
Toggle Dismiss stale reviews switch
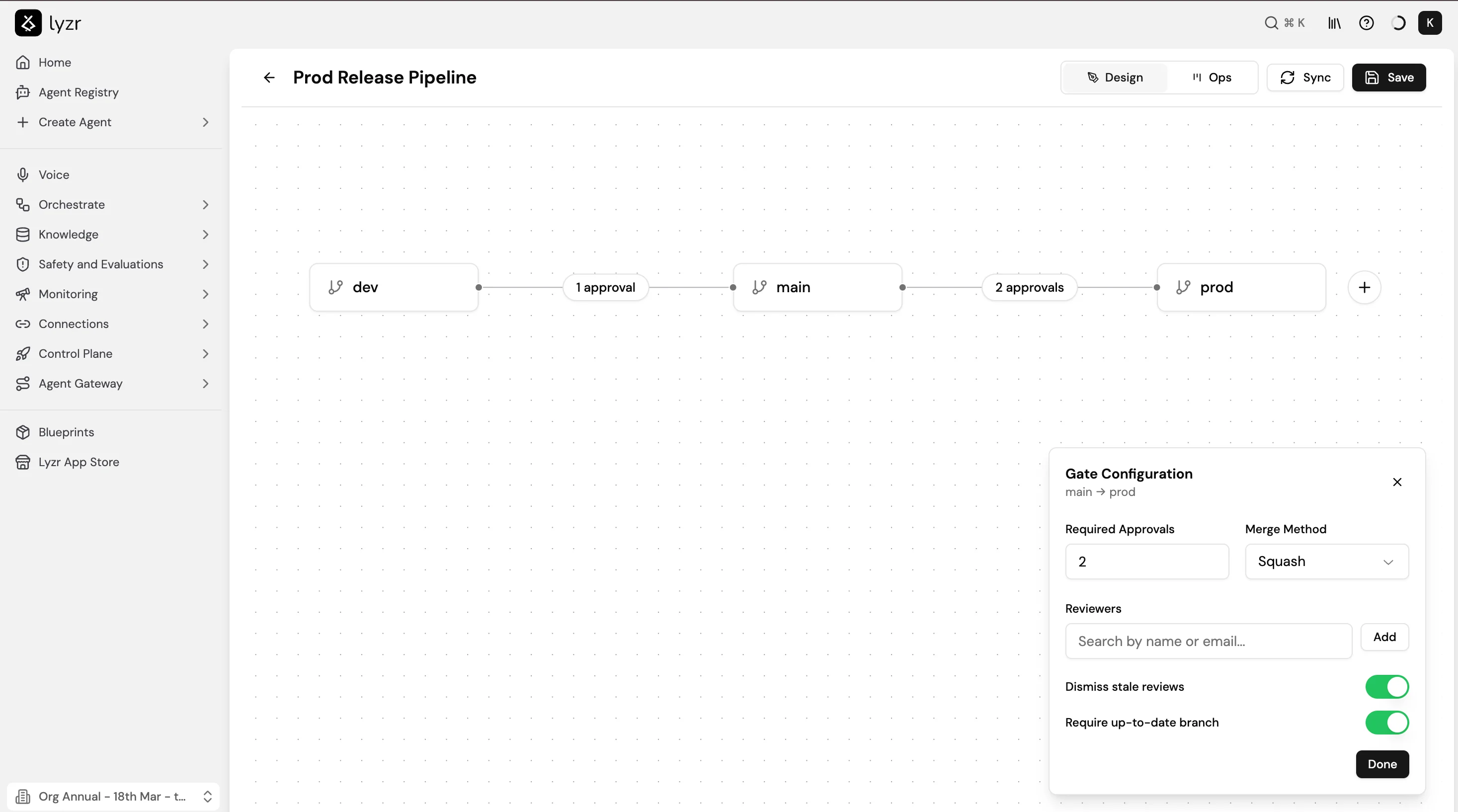point(1386,686)
